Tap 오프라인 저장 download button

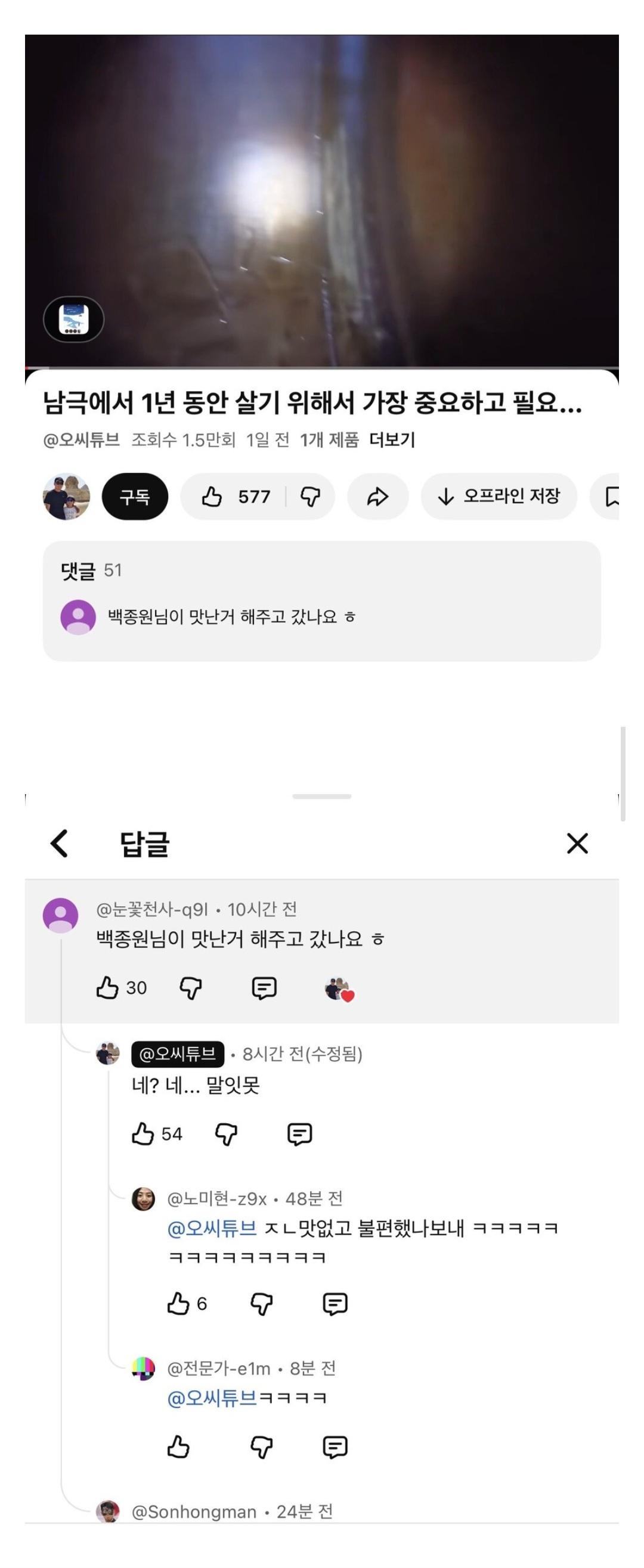[x=499, y=497]
